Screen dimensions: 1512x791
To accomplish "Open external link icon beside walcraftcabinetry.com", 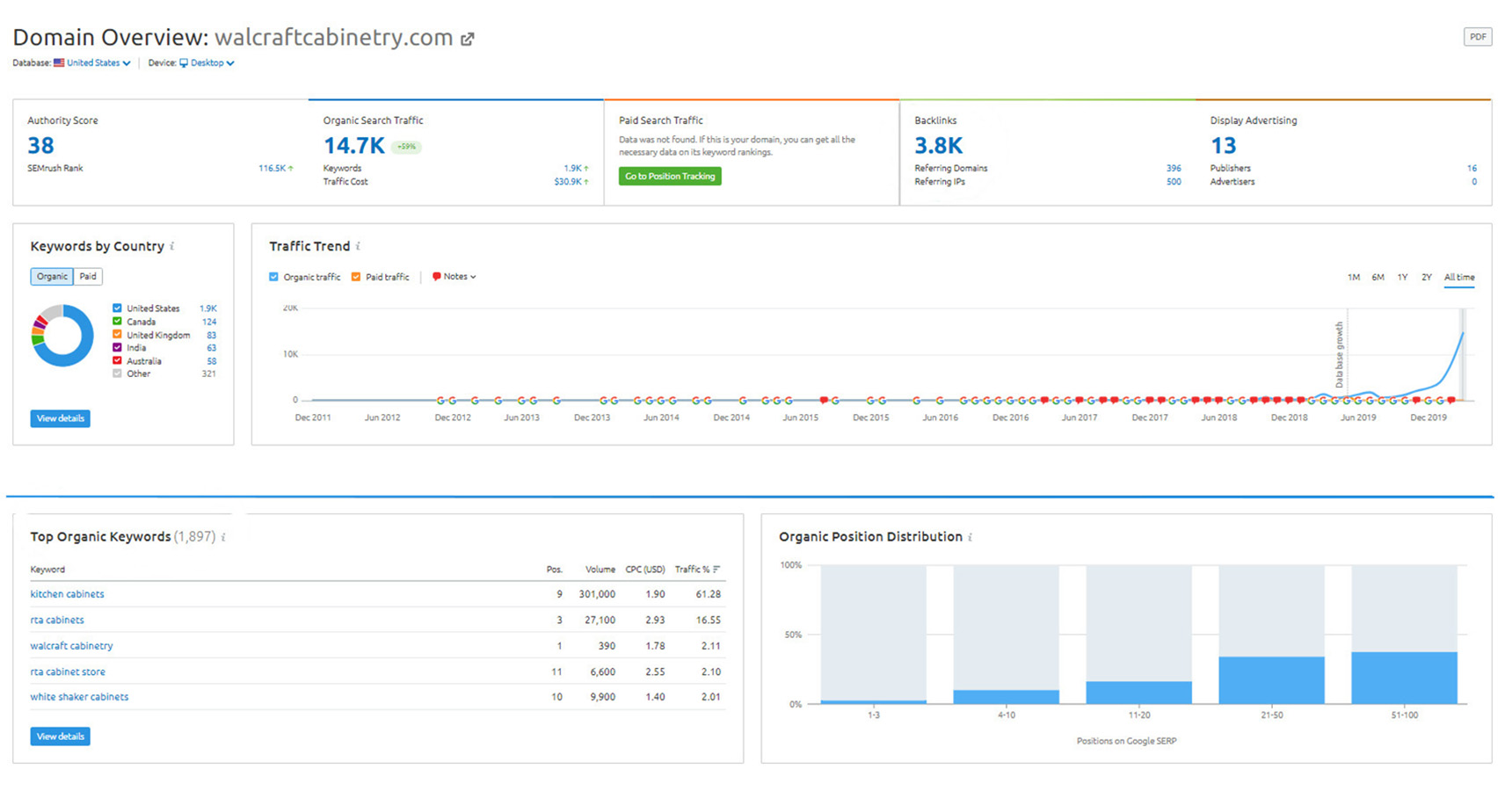I will point(468,39).
